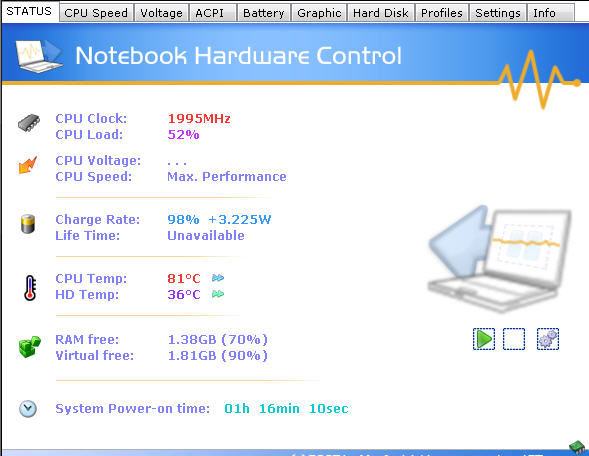Screen dimensions: 589x456
Task: Click the laptop logo in the header
Action: coord(39,57)
